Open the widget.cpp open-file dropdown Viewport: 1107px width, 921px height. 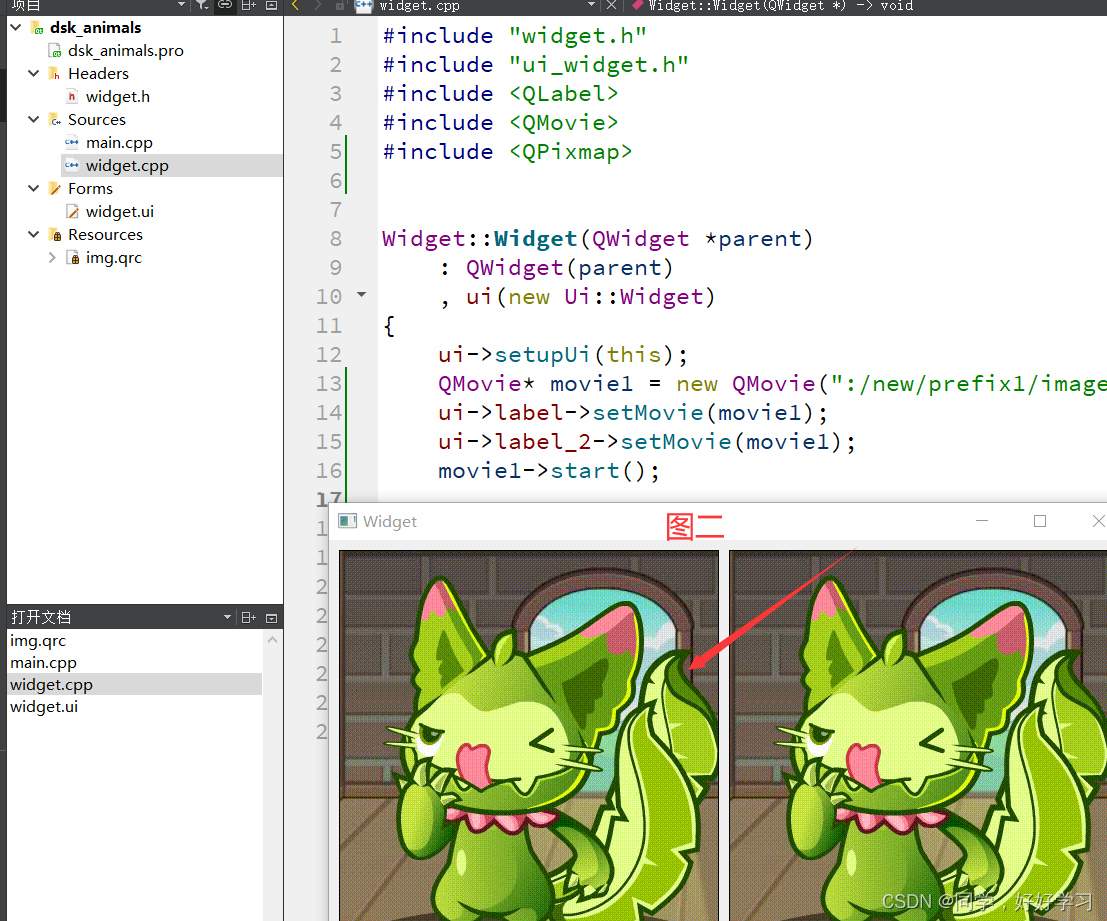pyautogui.click(x=591, y=5)
